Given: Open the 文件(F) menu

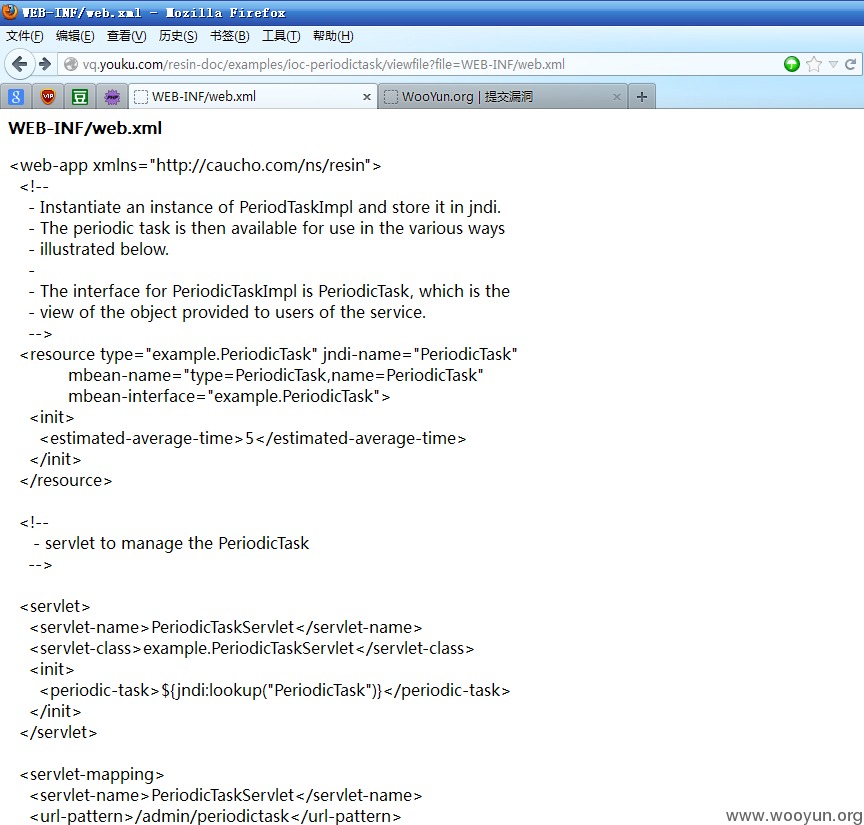Looking at the screenshot, I should tap(25, 36).
